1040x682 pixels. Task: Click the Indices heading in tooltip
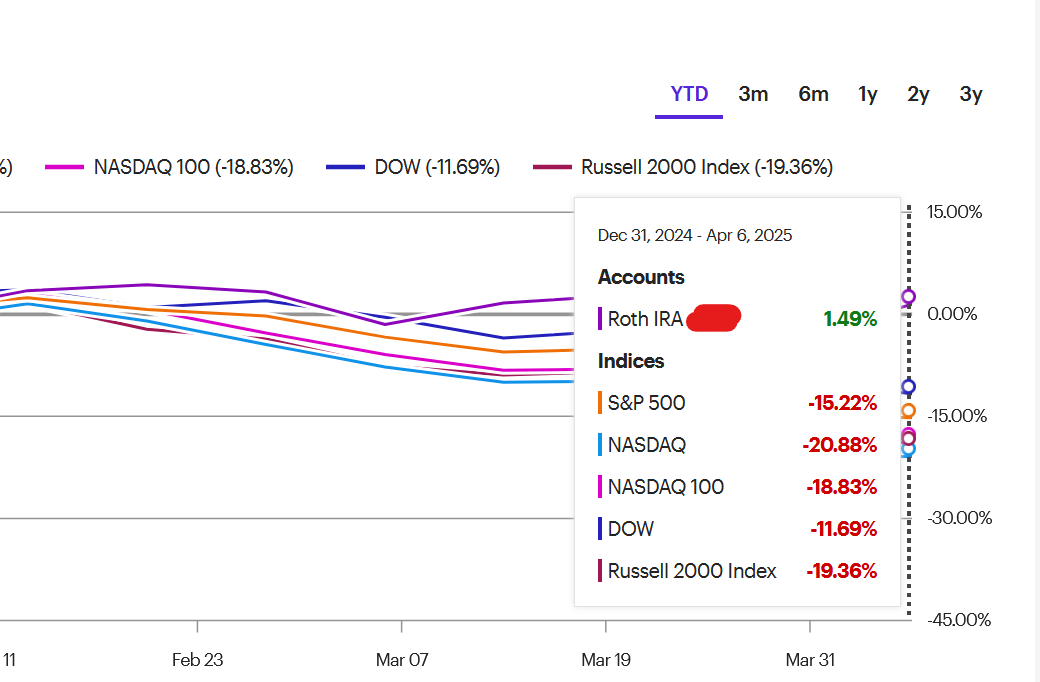click(x=631, y=361)
